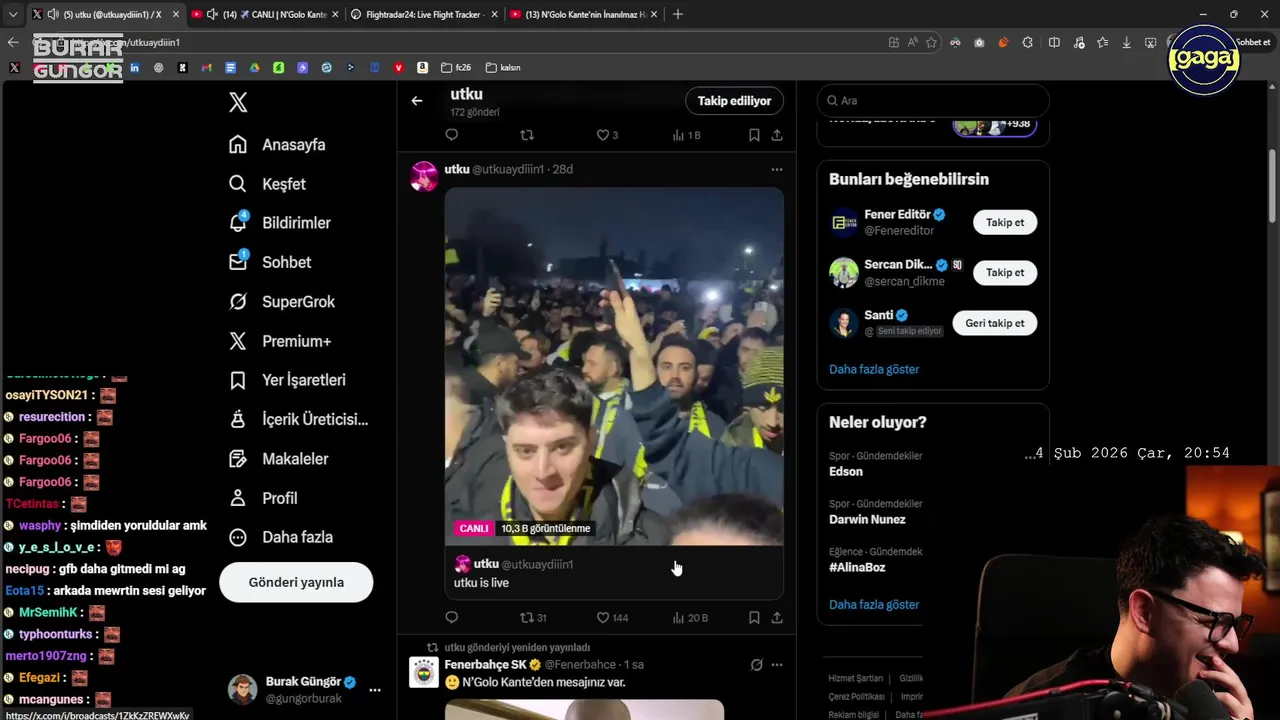Image resolution: width=1280 pixels, height=720 pixels.
Task: Switch to N'Golo Kante'nin İnanılmaz tab
Action: (583, 14)
